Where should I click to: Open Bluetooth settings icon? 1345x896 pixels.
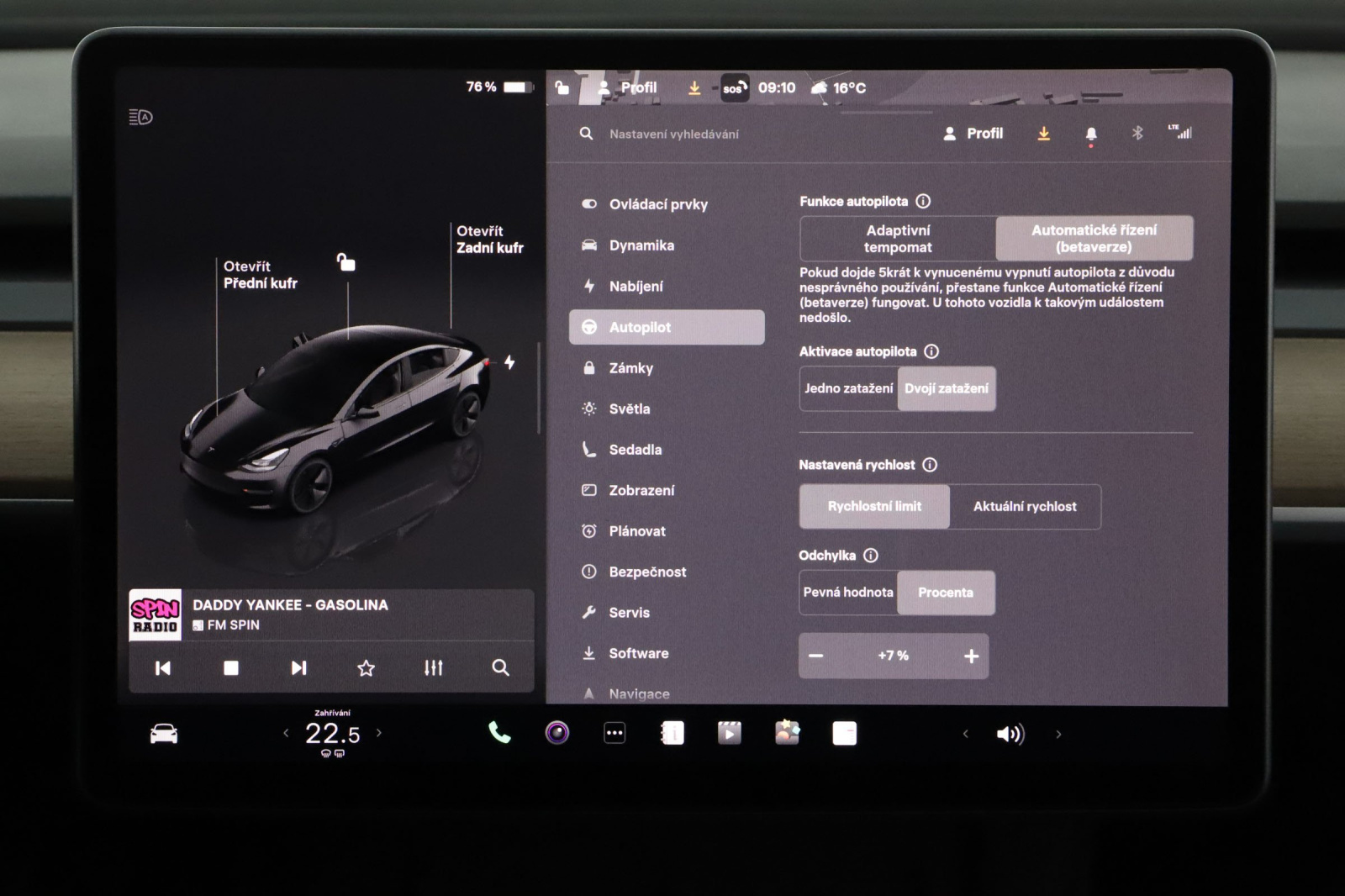click(1137, 133)
